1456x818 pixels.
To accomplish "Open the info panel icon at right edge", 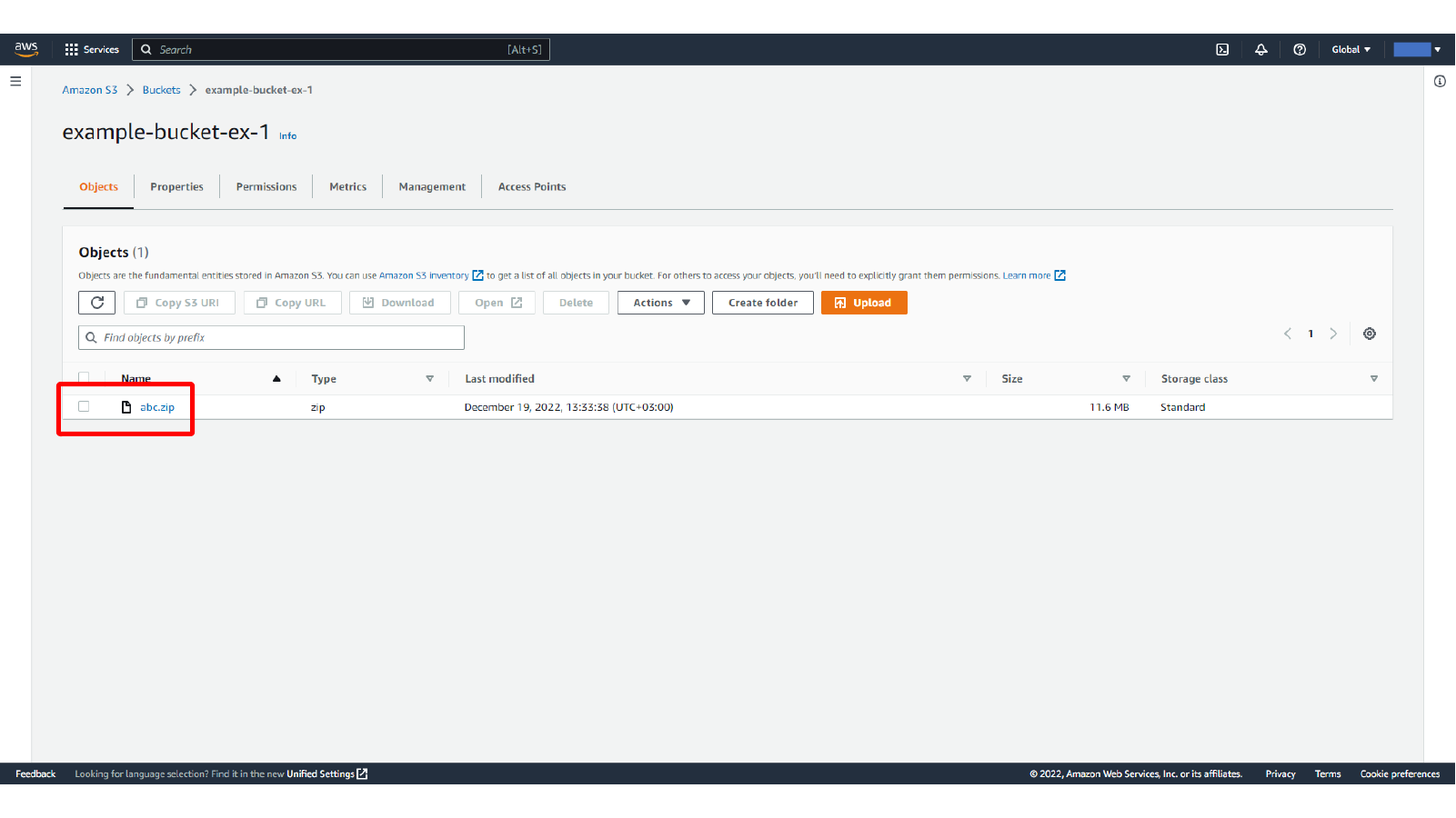I will tap(1440, 81).
